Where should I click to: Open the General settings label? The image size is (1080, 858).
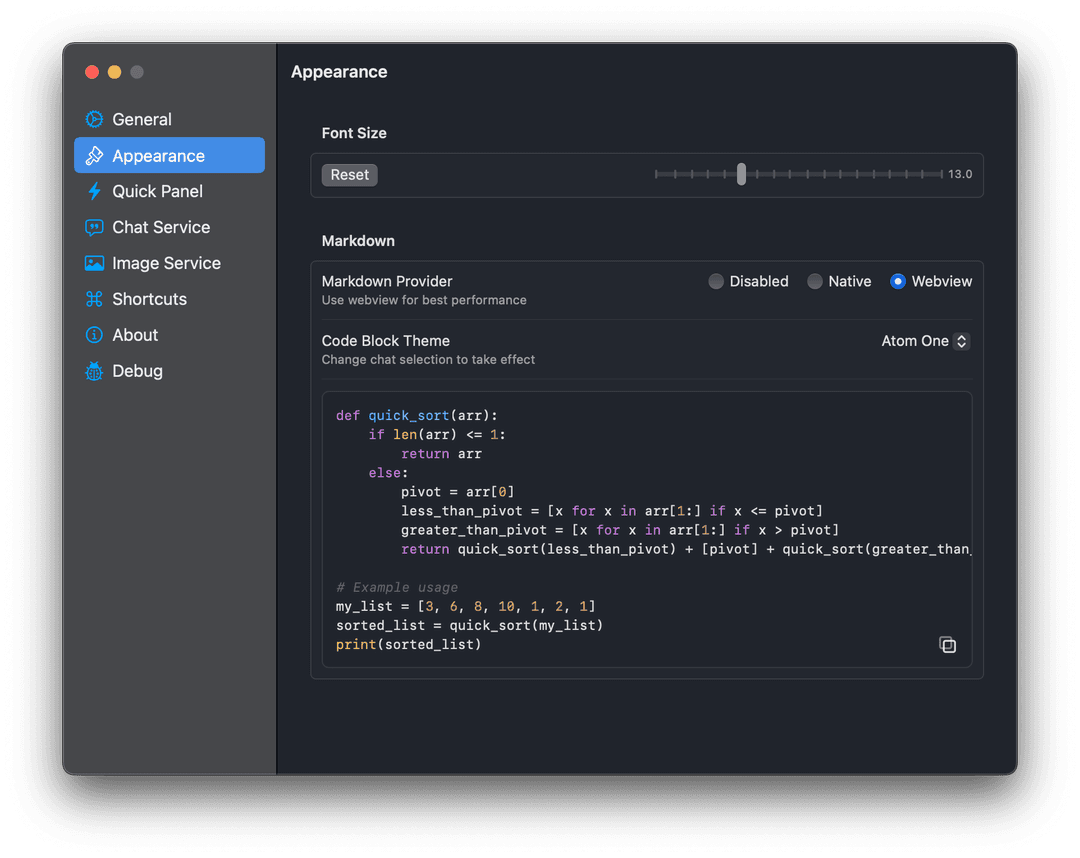click(142, 119)
